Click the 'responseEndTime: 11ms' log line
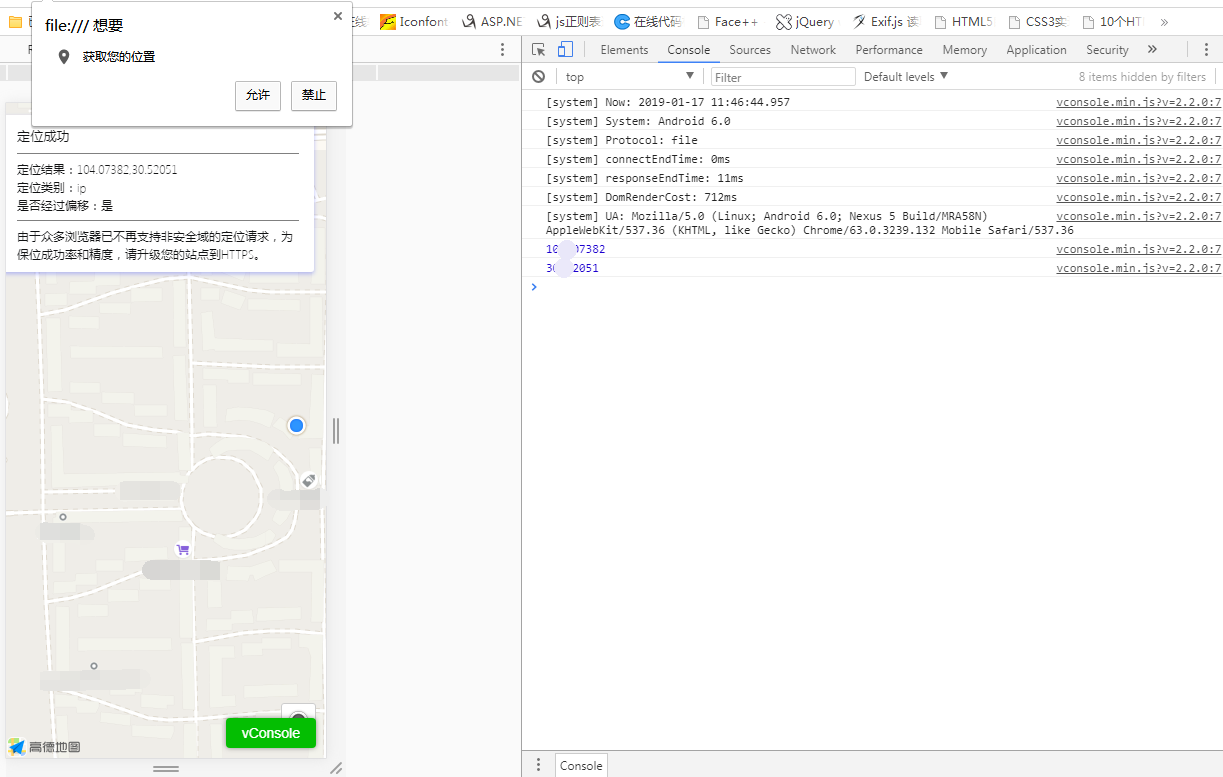Image resolution: width=1223 pixels, height=777 pixels. point(645,178)
